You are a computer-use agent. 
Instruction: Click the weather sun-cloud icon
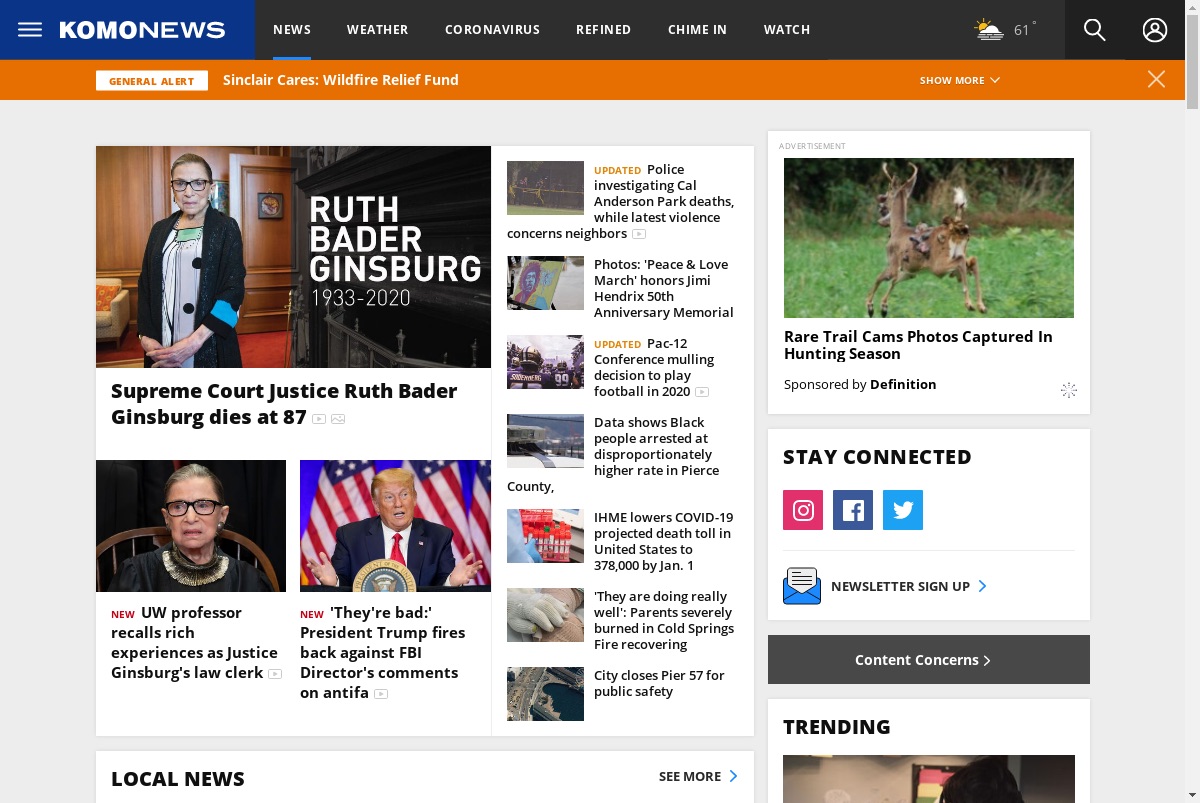tap(989, 29)
